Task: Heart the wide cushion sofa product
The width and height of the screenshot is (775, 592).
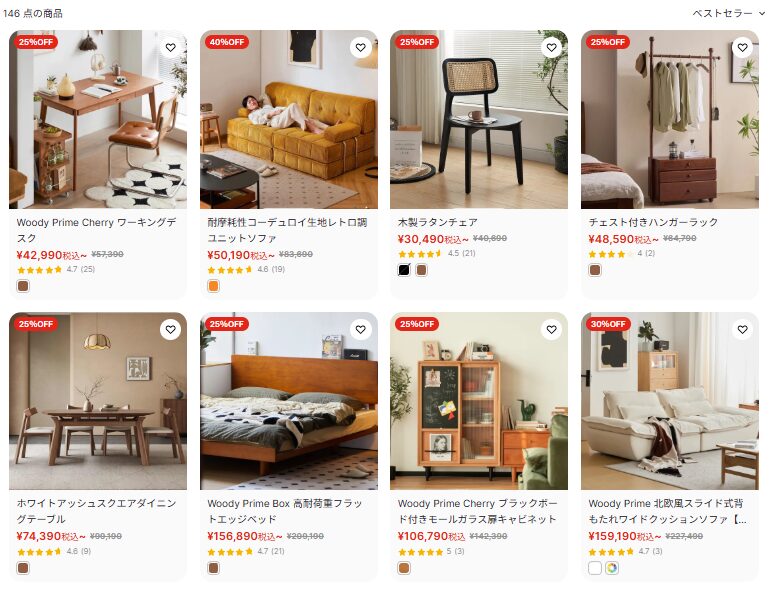Action: click(x=742, y=329)
